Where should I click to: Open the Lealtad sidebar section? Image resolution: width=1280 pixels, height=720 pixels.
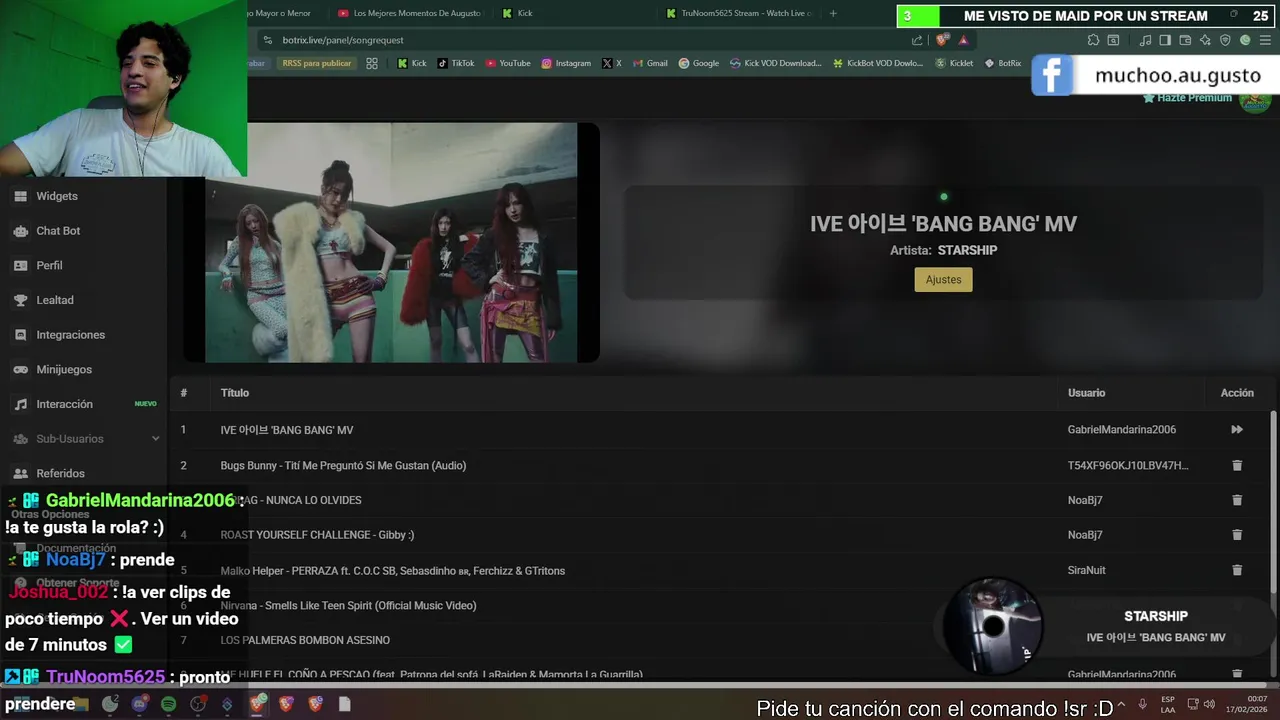55,300
